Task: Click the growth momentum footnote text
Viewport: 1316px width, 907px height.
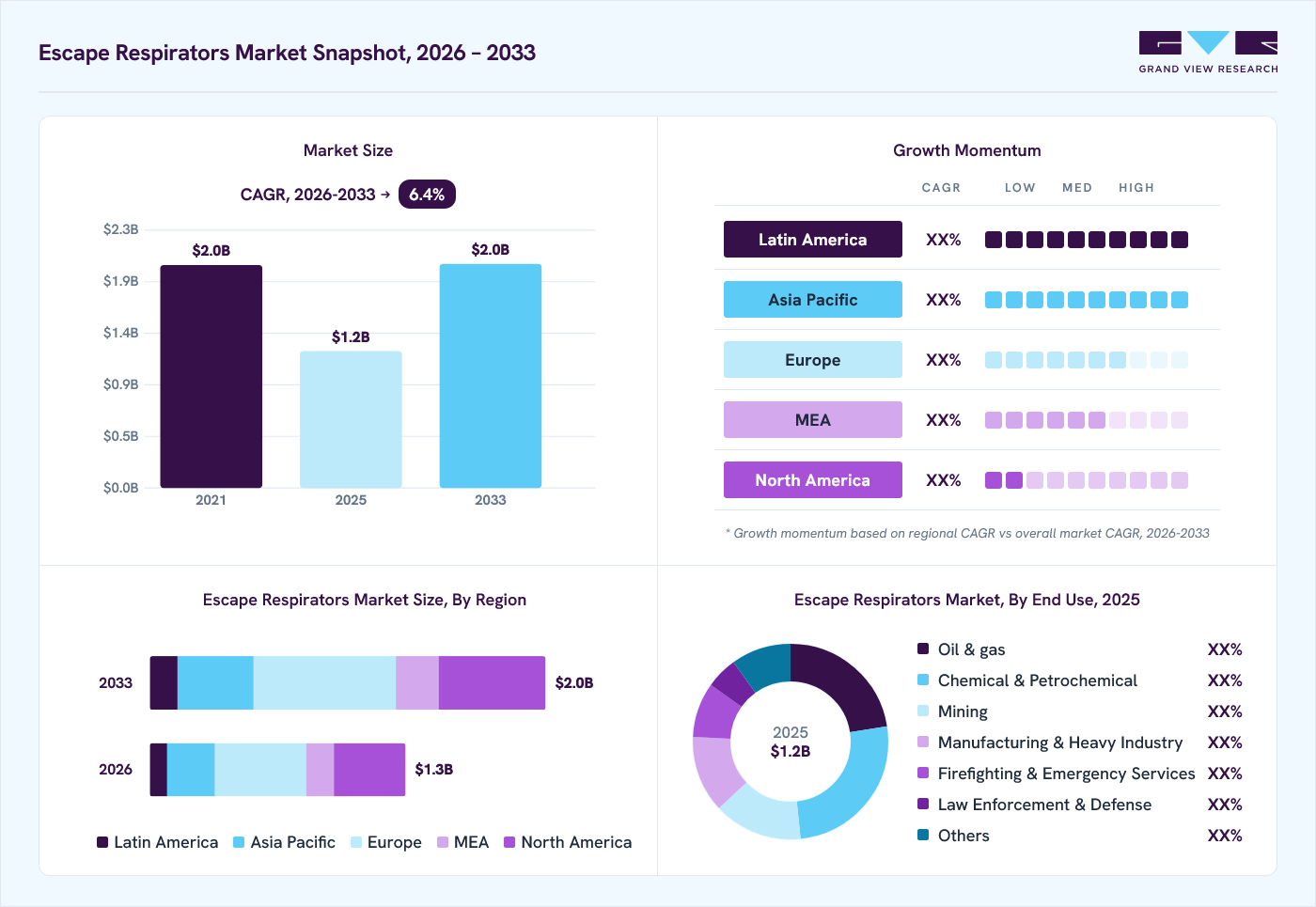Action: coord(967,533)
